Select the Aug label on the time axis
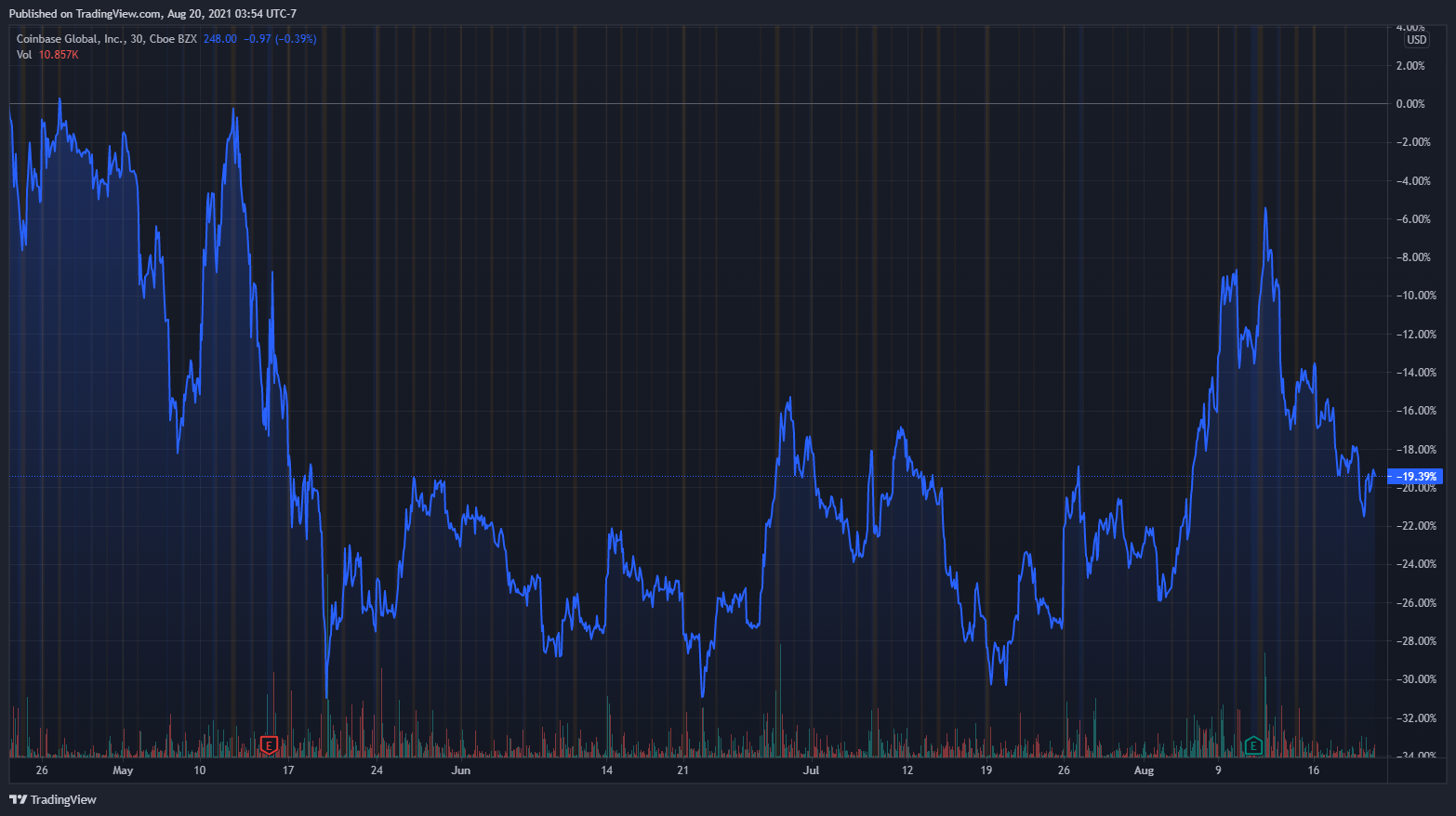 (1144, 770)
